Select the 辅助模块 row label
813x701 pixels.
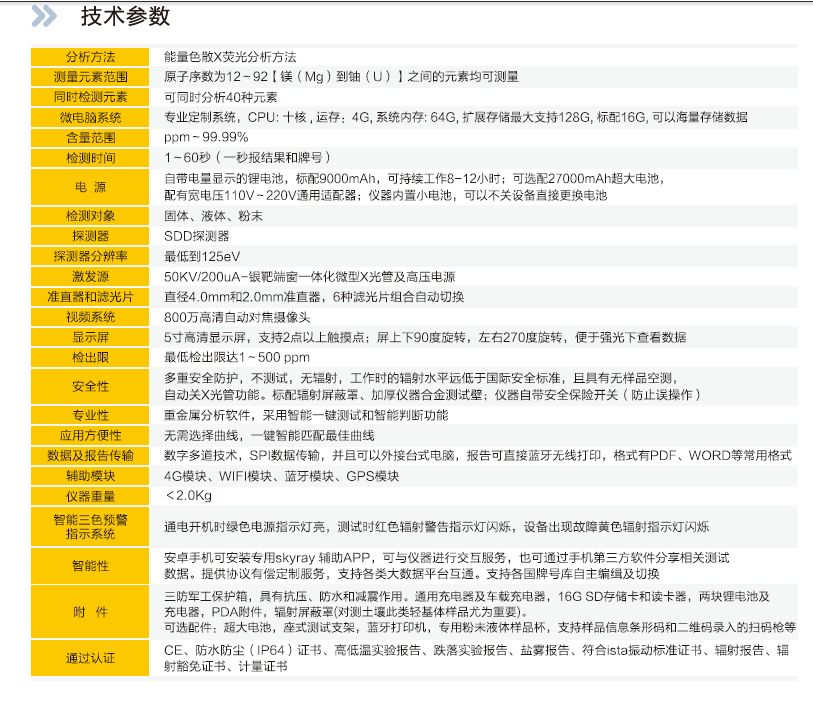(91, 475)
